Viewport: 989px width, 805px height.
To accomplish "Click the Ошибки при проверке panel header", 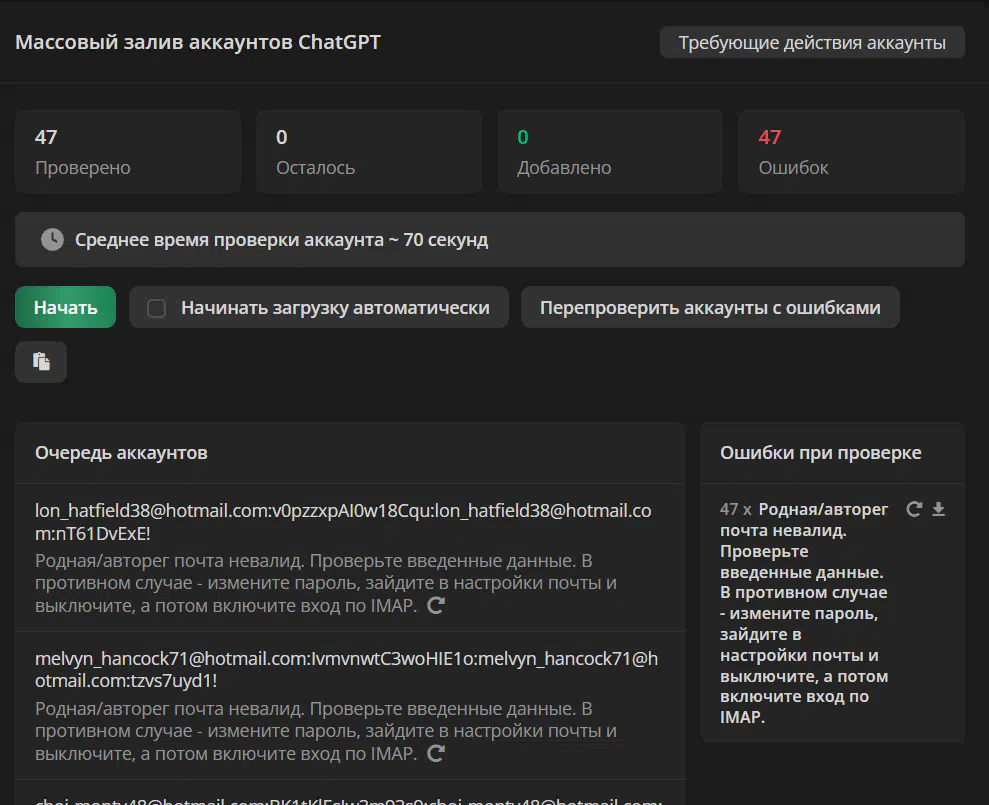I will point(820,453).
